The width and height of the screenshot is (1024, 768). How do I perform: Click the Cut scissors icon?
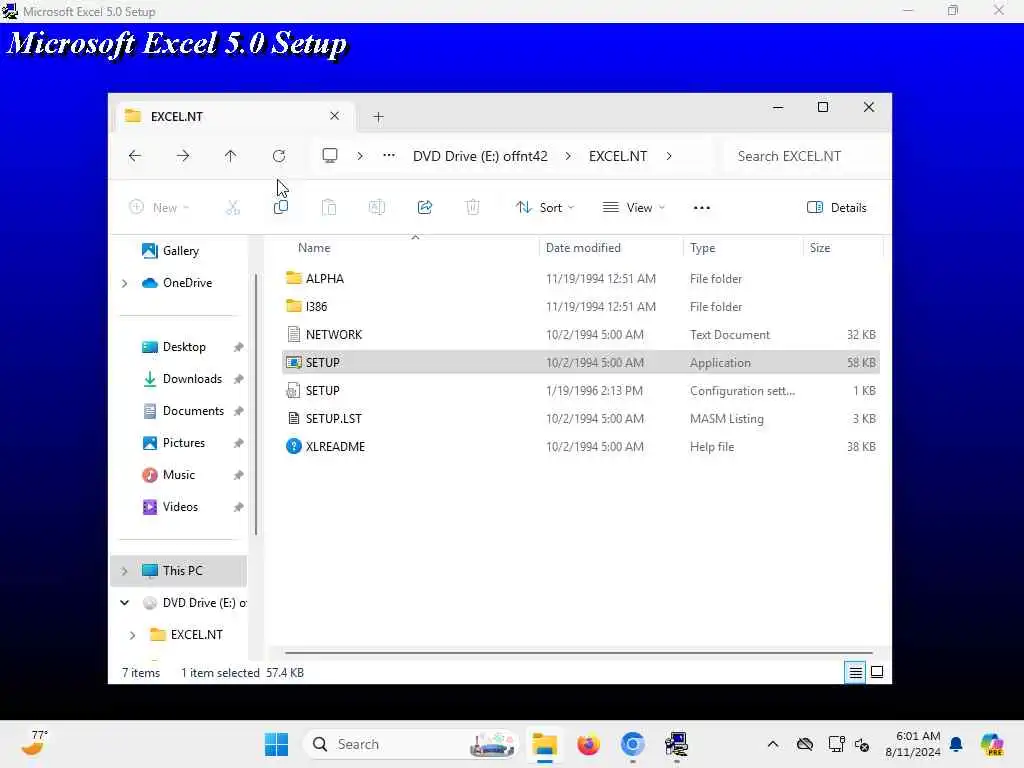(x=232, y=208)
